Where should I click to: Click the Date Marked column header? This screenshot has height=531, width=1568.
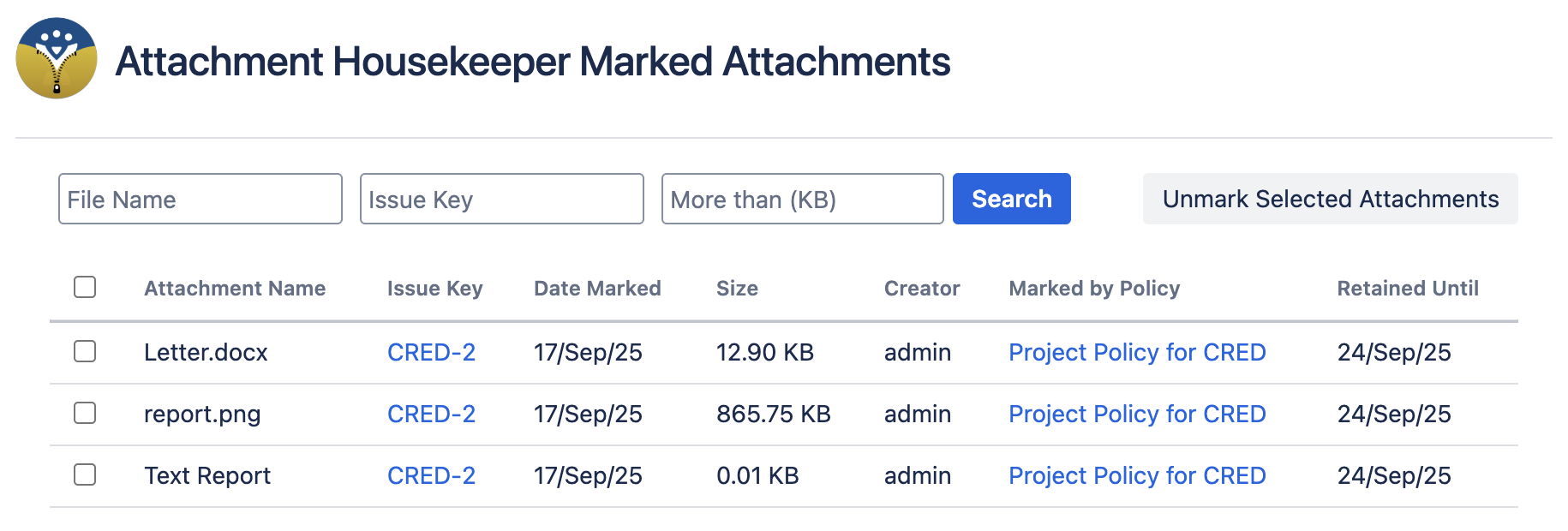[597, 289]
